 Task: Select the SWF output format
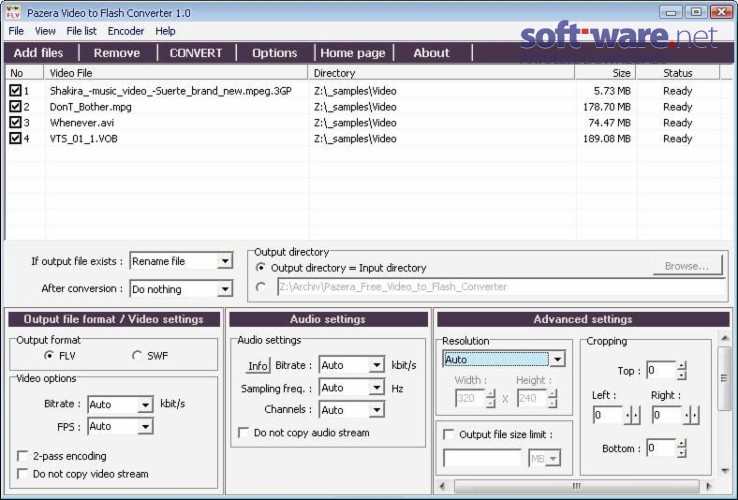coord(137,355)
